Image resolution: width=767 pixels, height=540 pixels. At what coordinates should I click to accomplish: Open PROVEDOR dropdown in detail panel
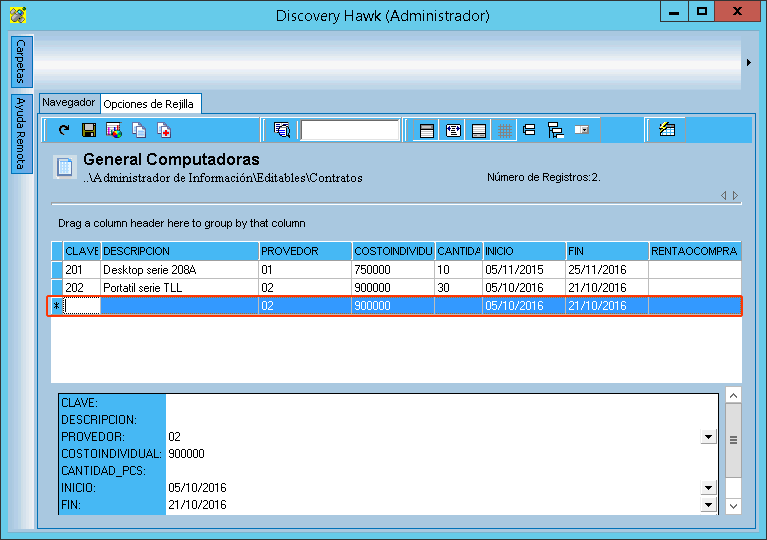pyautogui.click(x=708, y=437)
